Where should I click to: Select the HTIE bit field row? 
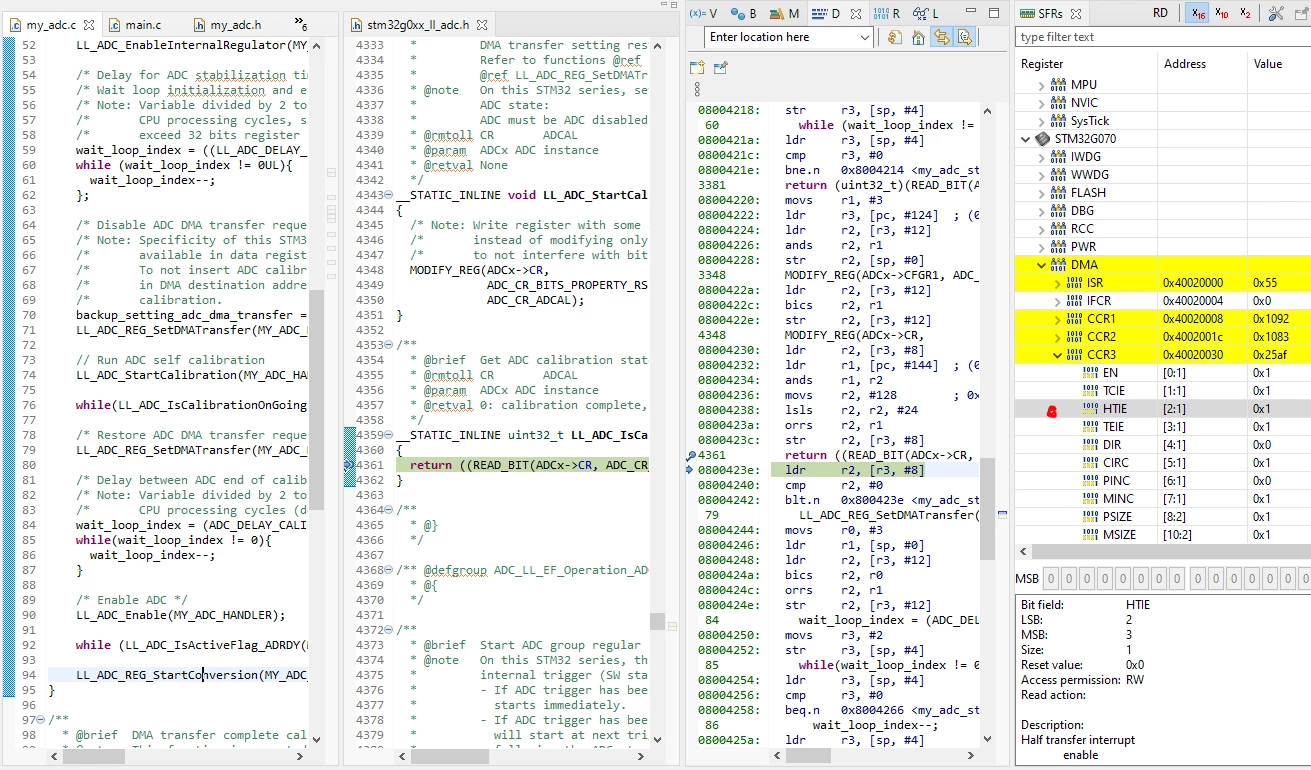click(1163, 409)
